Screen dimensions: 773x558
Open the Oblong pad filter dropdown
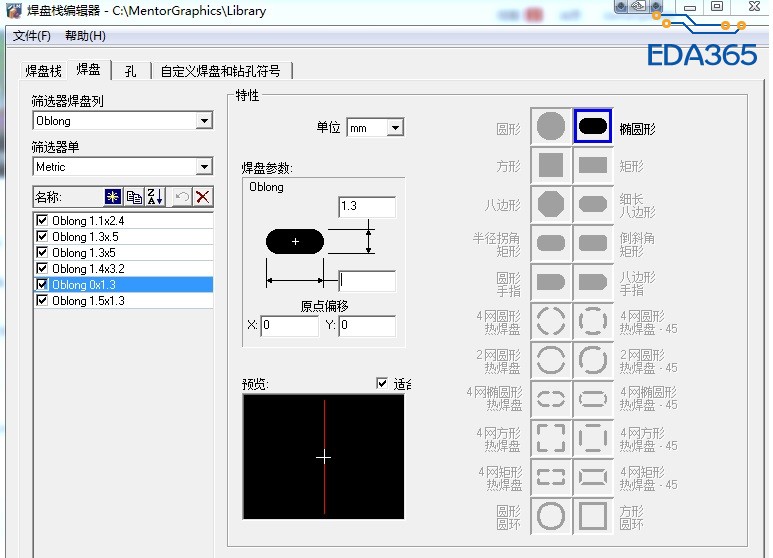click(204, 121)
